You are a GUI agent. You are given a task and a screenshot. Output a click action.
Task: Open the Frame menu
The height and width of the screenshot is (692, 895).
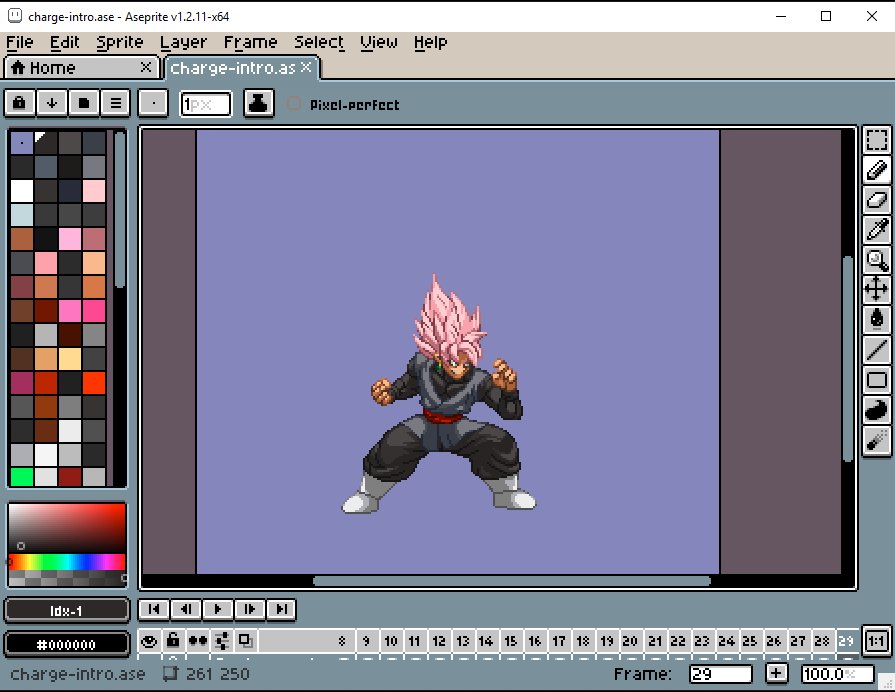coord(250,42)
